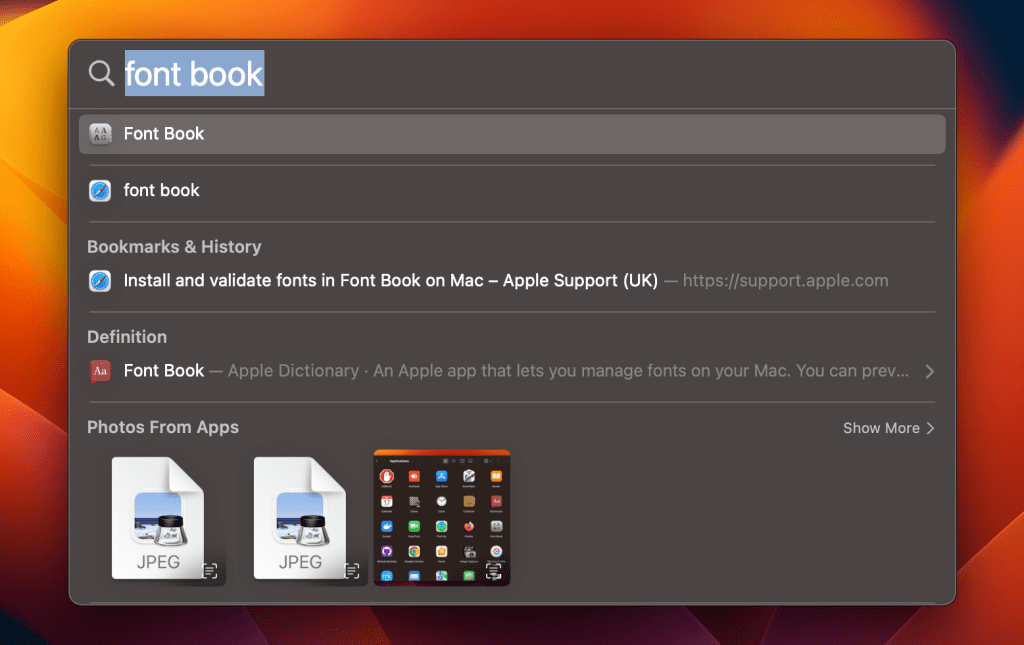This screenshot has height=645, width=1024.
Task: Click Show More for Photos From Apps
Action: (880, 428)
